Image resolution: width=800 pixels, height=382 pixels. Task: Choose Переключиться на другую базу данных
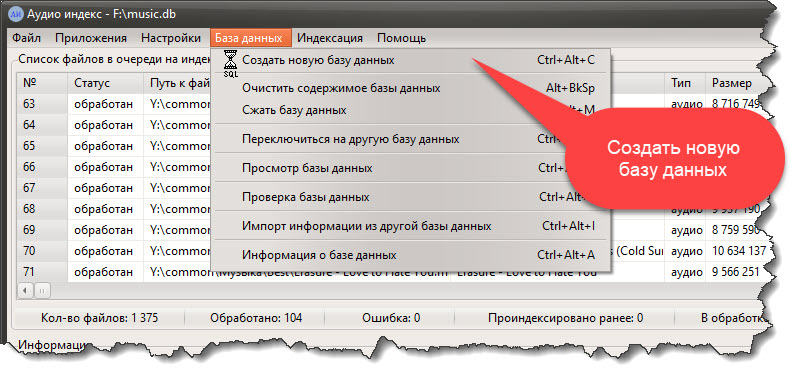[411, 139]
